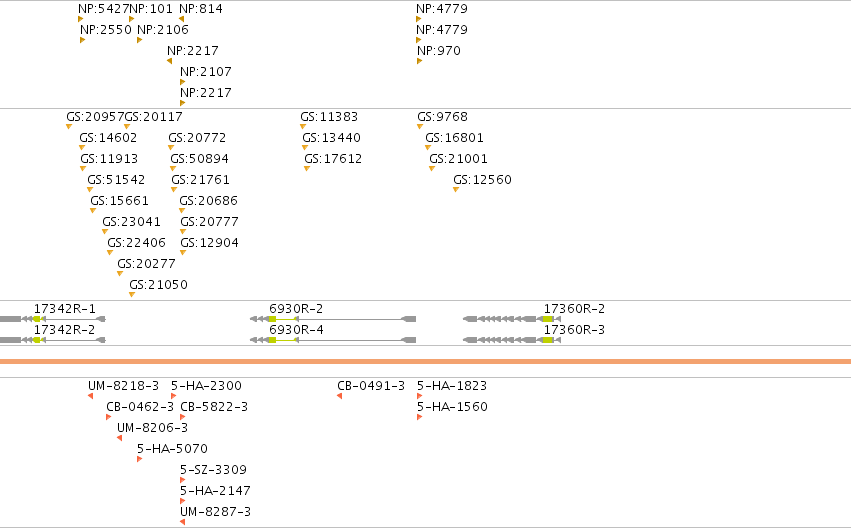Click the insertion triangle under GS:20117

click(x=127, y=127)
